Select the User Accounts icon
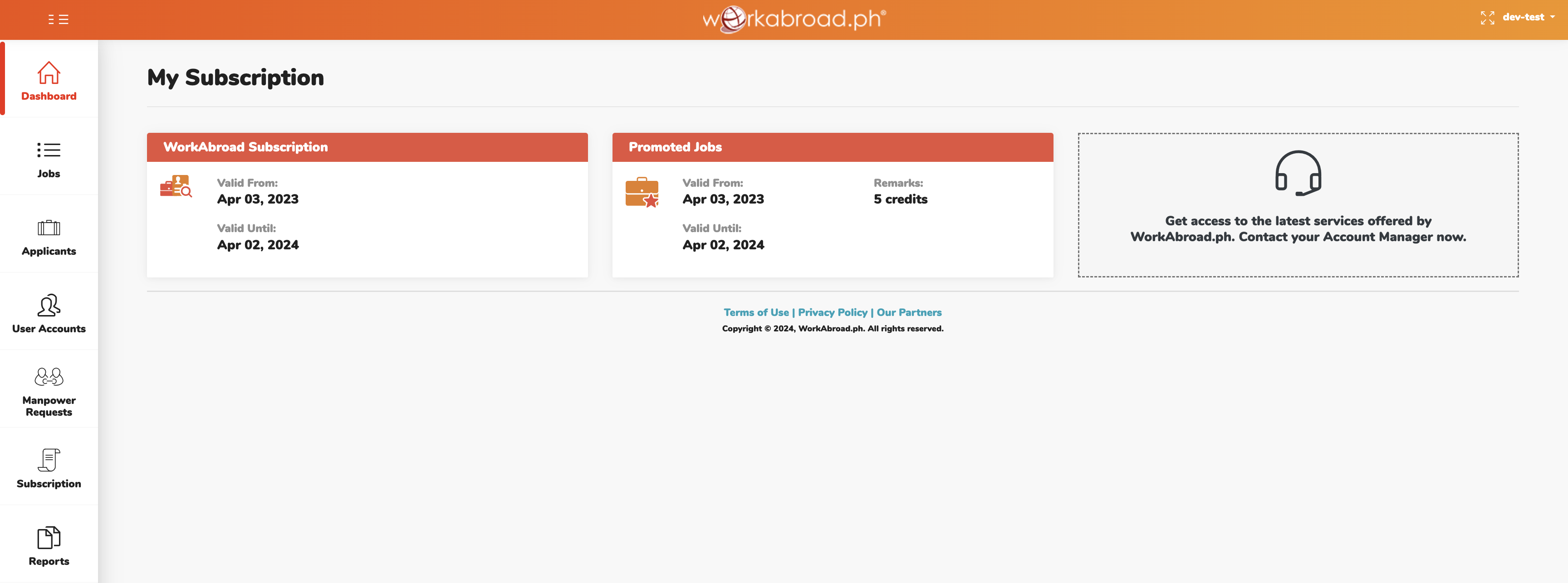 (49, 305)
